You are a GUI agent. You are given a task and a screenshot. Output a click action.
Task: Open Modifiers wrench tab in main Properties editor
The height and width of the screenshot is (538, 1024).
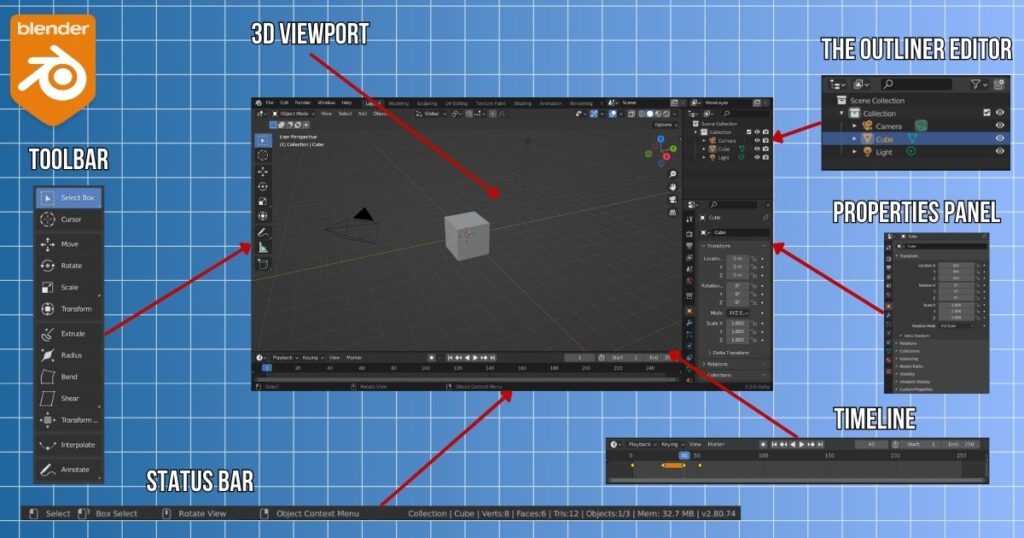coord(690,323)
